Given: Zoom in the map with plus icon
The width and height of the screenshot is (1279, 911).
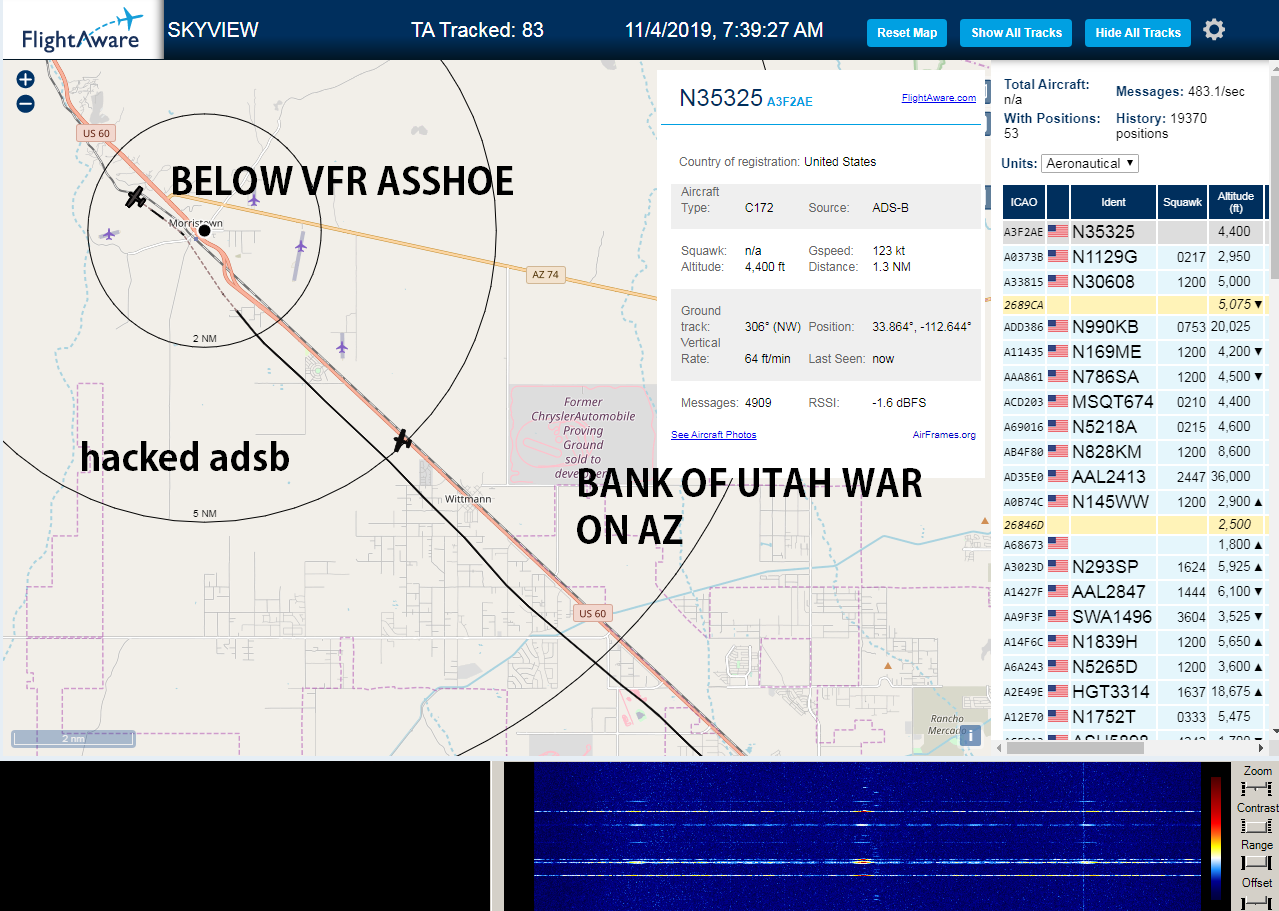Looking at the screenshot, I should tap(25, 79).
